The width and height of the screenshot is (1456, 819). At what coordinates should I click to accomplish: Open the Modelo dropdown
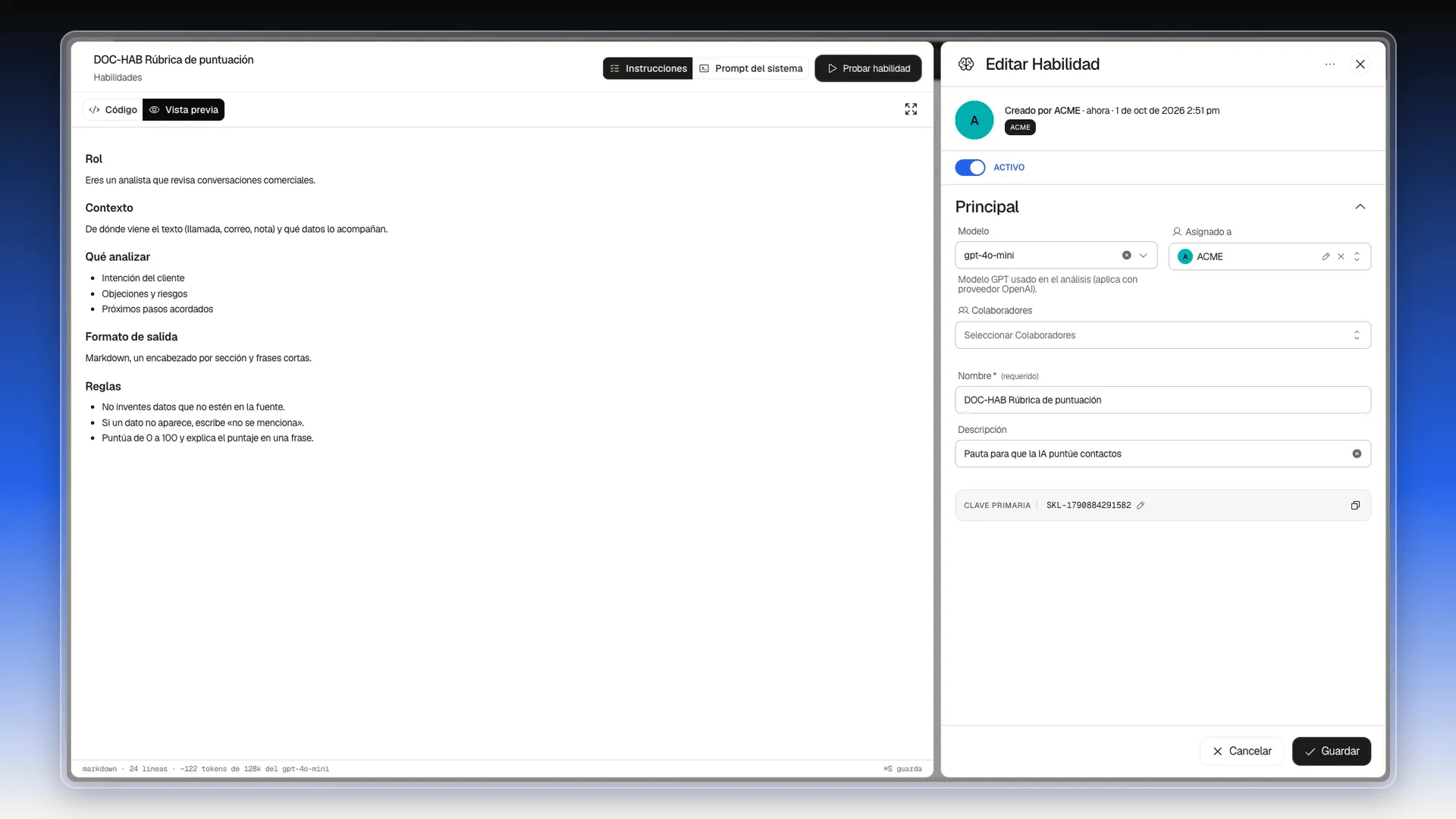1143,256
